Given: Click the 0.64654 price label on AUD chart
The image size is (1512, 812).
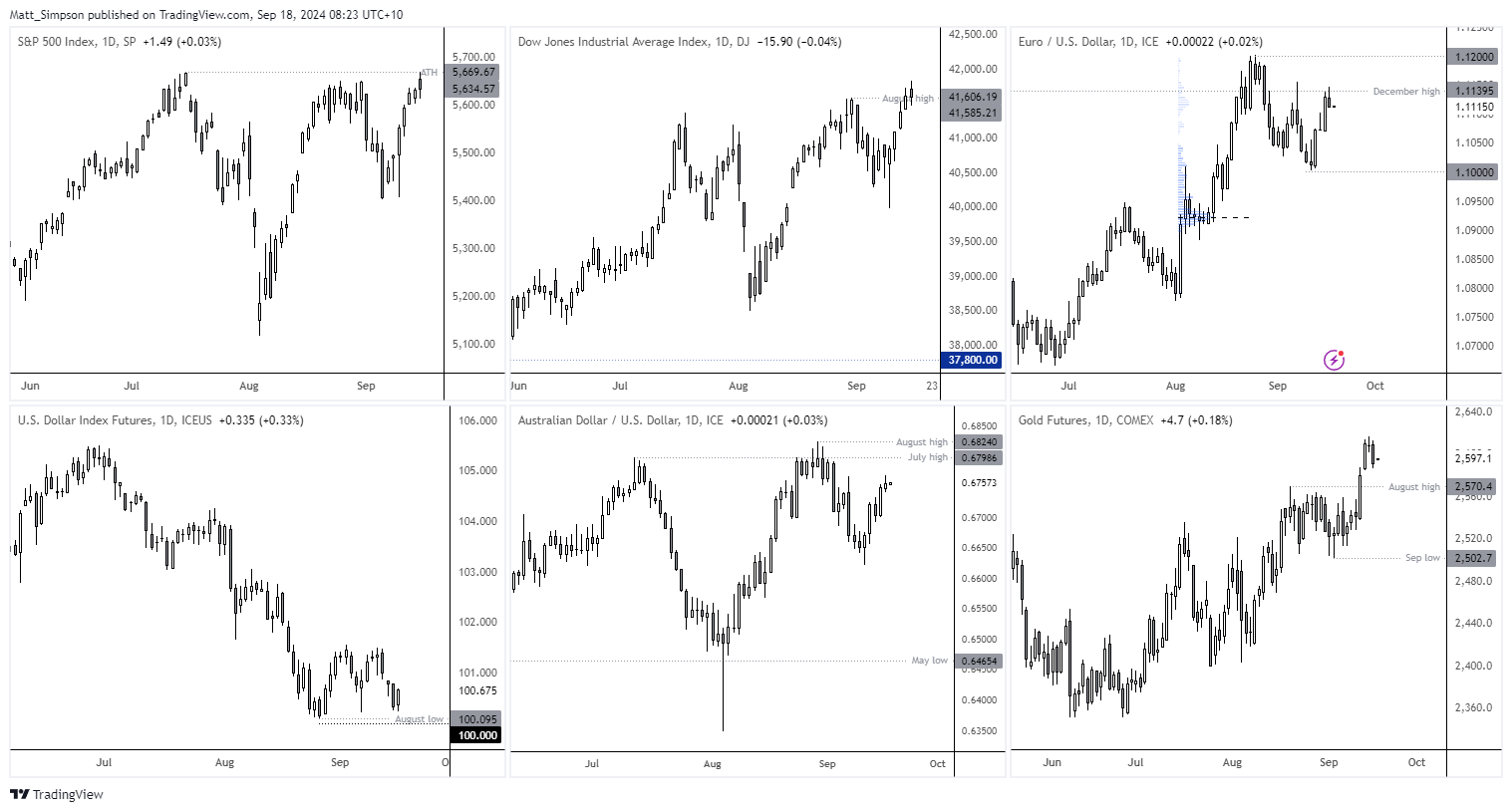Looking at the screenshot, I should pos(979,662).
